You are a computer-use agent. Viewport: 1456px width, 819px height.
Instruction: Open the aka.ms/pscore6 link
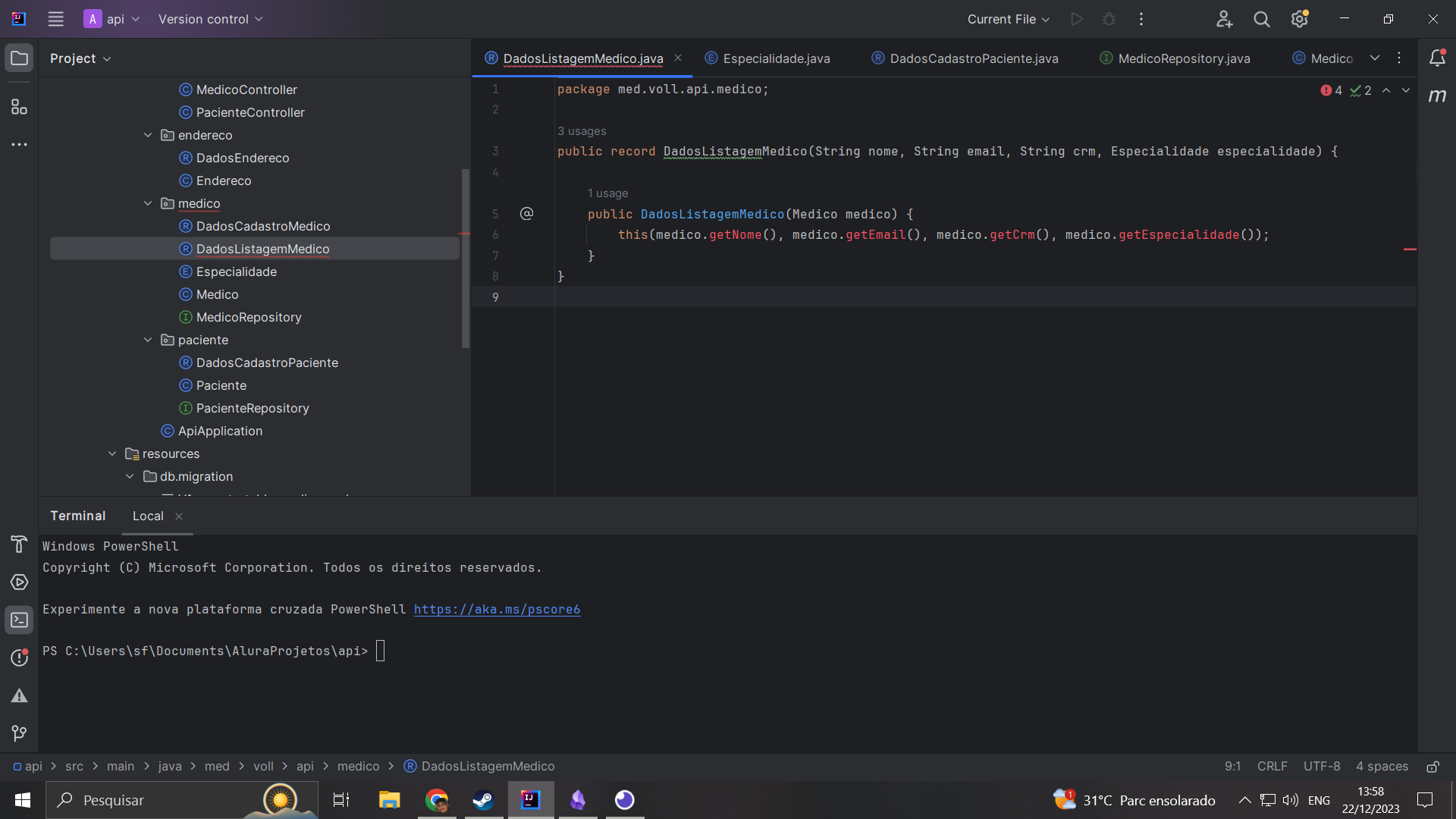pos(497,609)
